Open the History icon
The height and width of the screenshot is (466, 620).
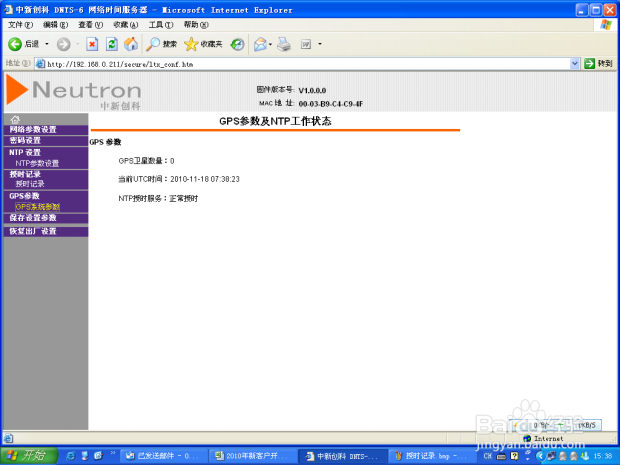pyautogui.click(x=237, y=44)
